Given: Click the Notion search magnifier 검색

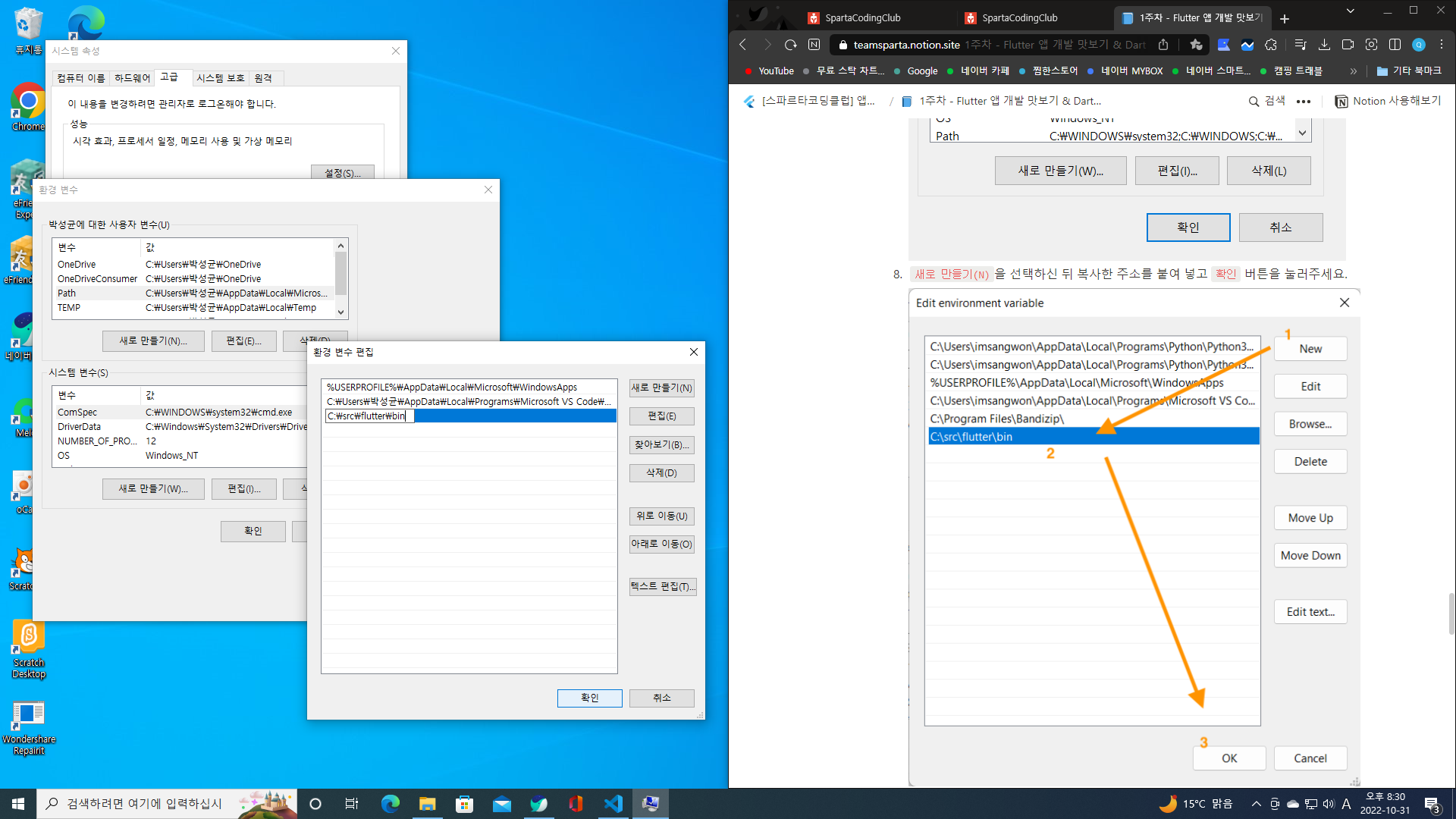Looking at the screenshot, I should (x=1266, y=101).
